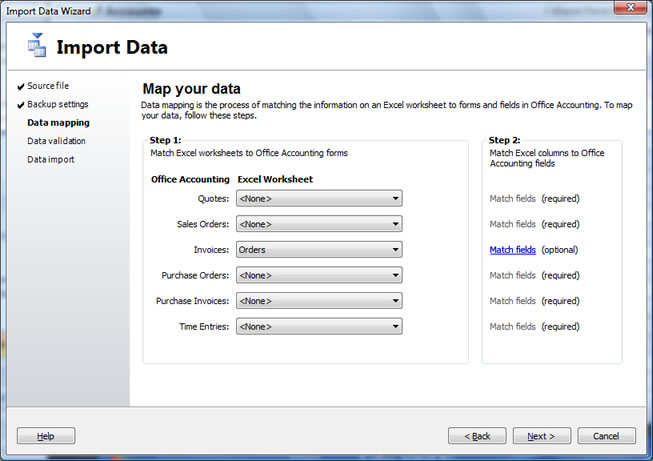The width and height of the screenshot is (653, 461).
Task: Go back with the Back button
Action: coord(477,436)
